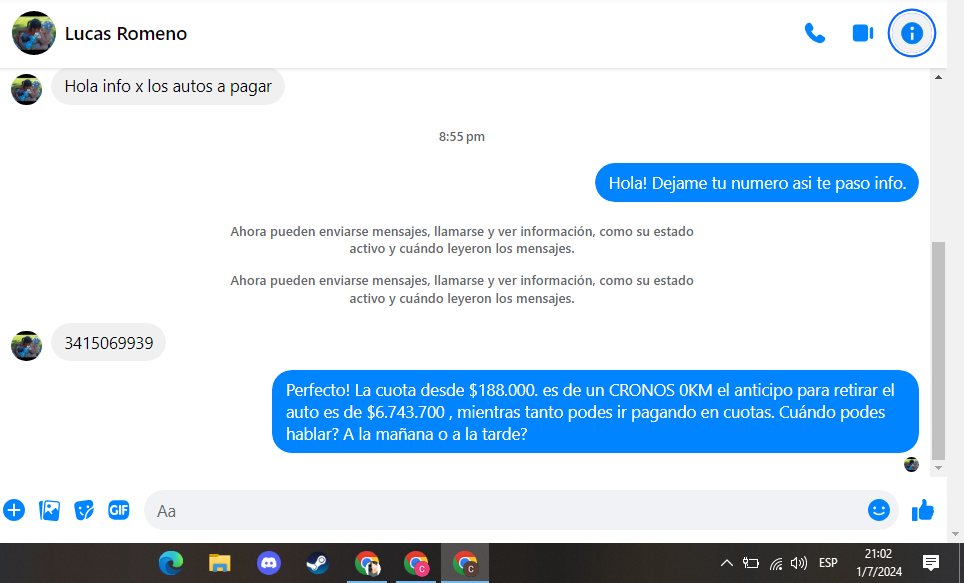Choose a sticker to send
Image resolution: width=964 pixels, height=583 pixels.
click(x=84, y=510)
